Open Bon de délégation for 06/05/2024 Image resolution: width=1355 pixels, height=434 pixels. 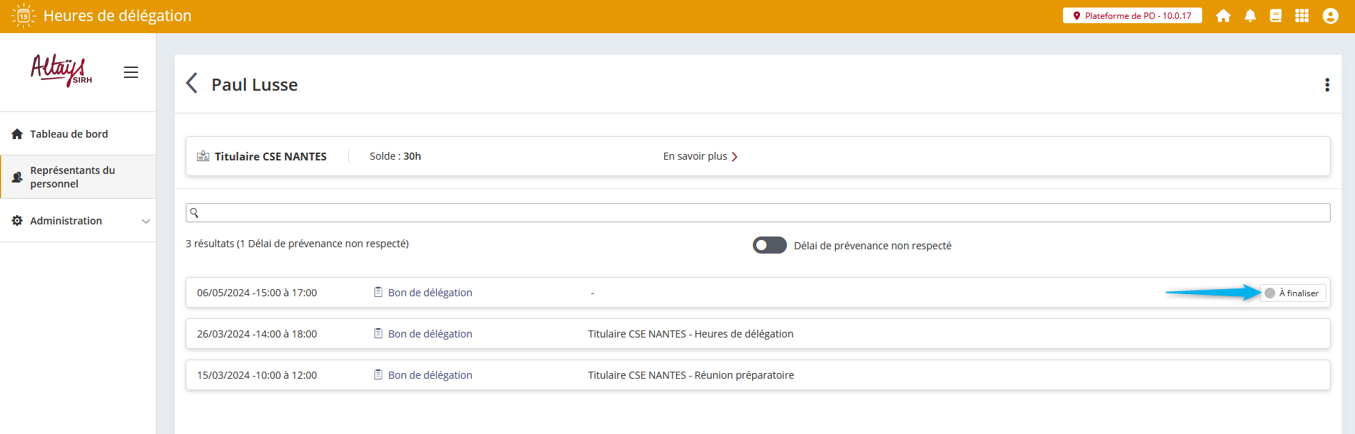[x=429, y=293]
